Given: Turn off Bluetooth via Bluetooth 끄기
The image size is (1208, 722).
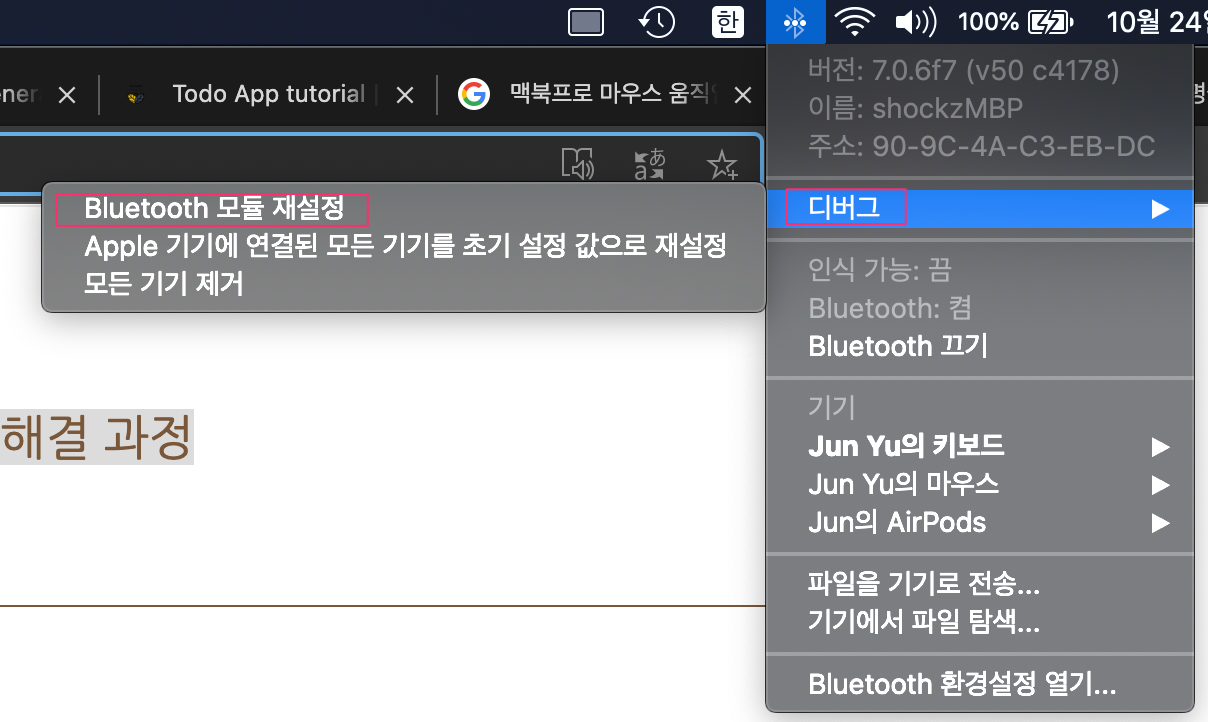Looking at the screenshot, I should [898, 346].
